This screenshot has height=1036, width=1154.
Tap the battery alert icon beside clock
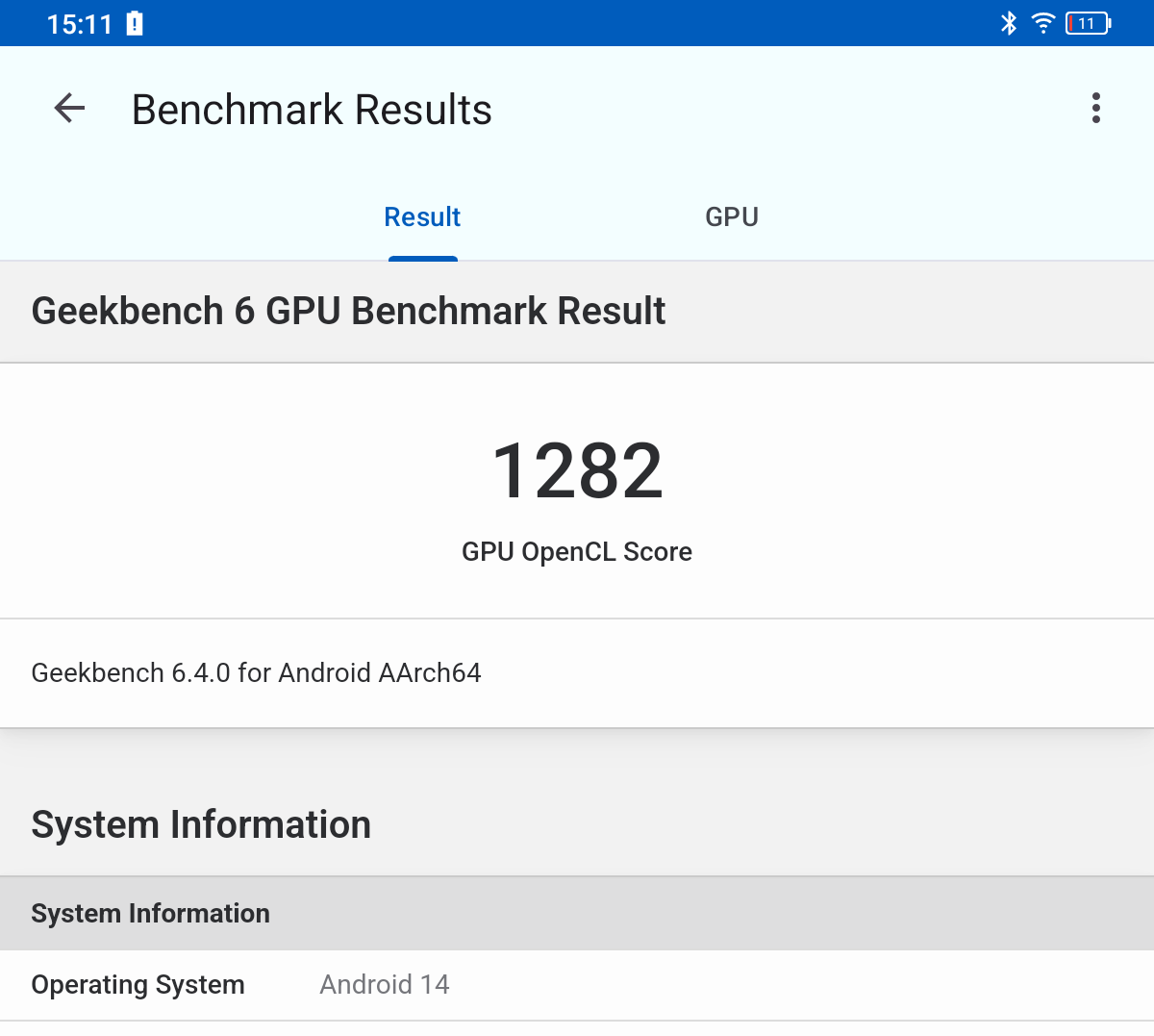[135, 23]
